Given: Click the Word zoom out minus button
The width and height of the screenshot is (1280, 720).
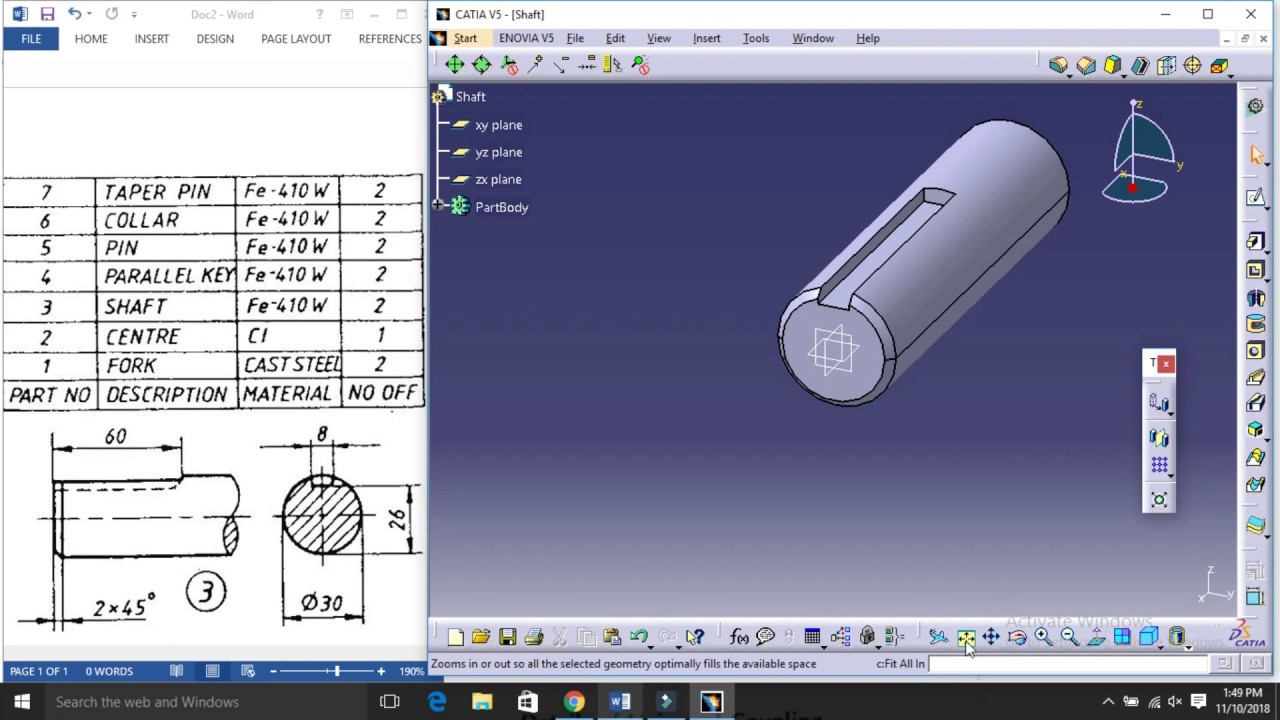Looking at the screenshot, I should pos(273,671).
